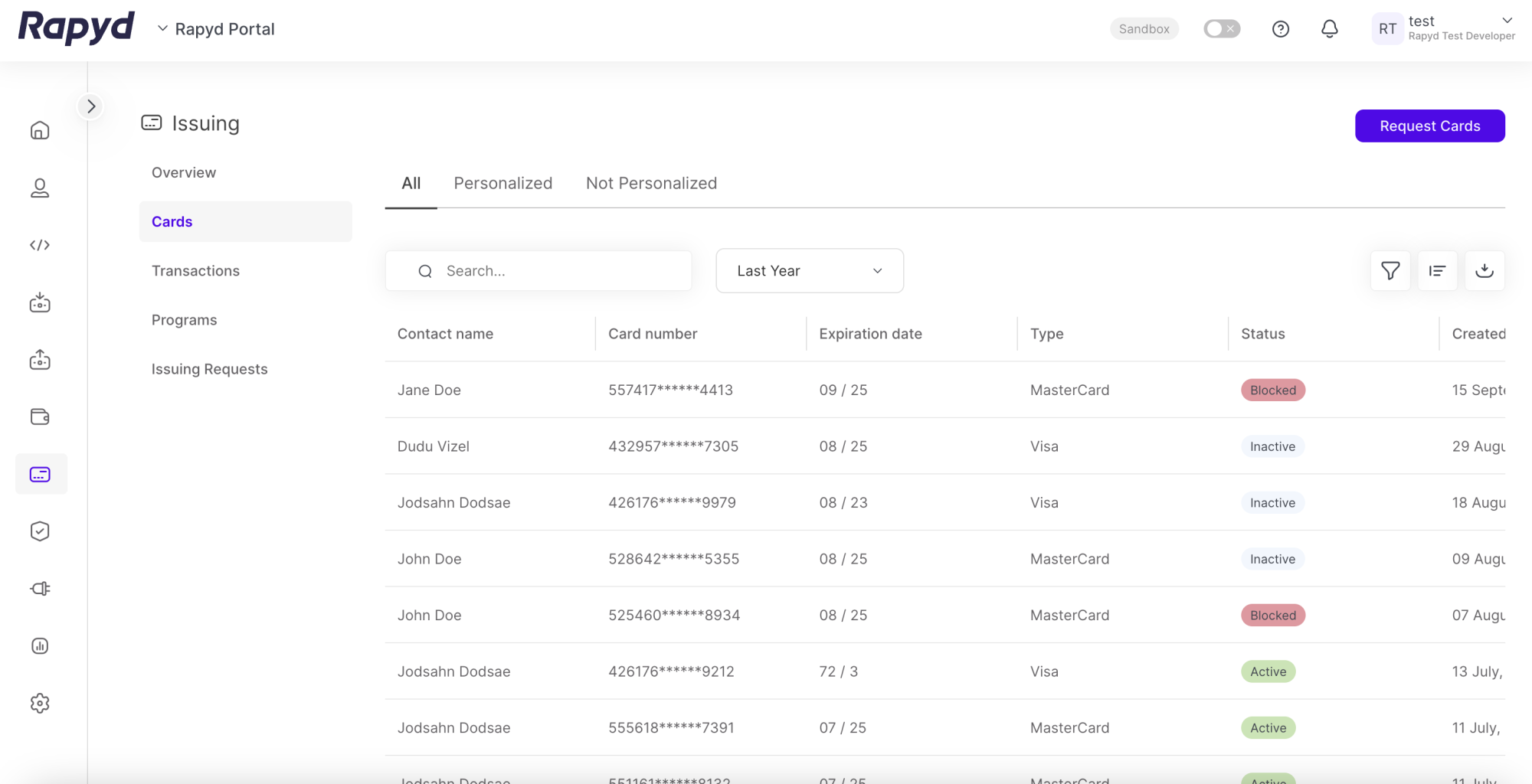Download the cards list
1532x784 pixels.
click(1484, 270)
